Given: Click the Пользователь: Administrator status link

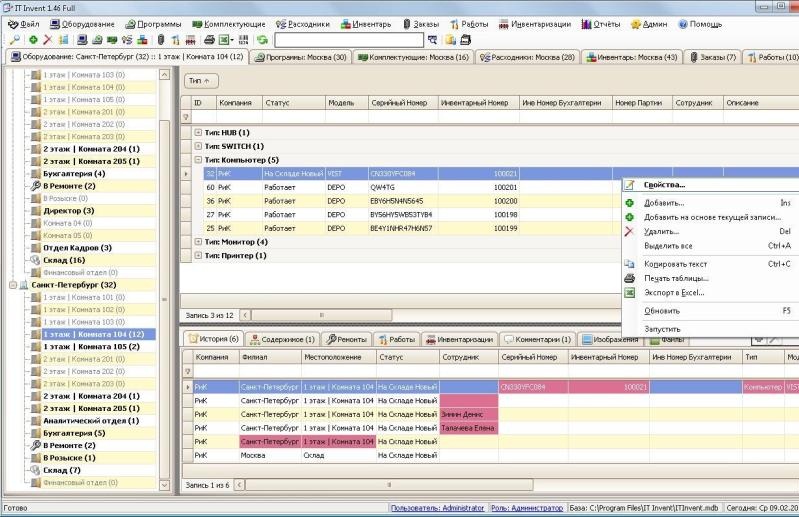Looking at the screenshot, I should coord(437,508).
